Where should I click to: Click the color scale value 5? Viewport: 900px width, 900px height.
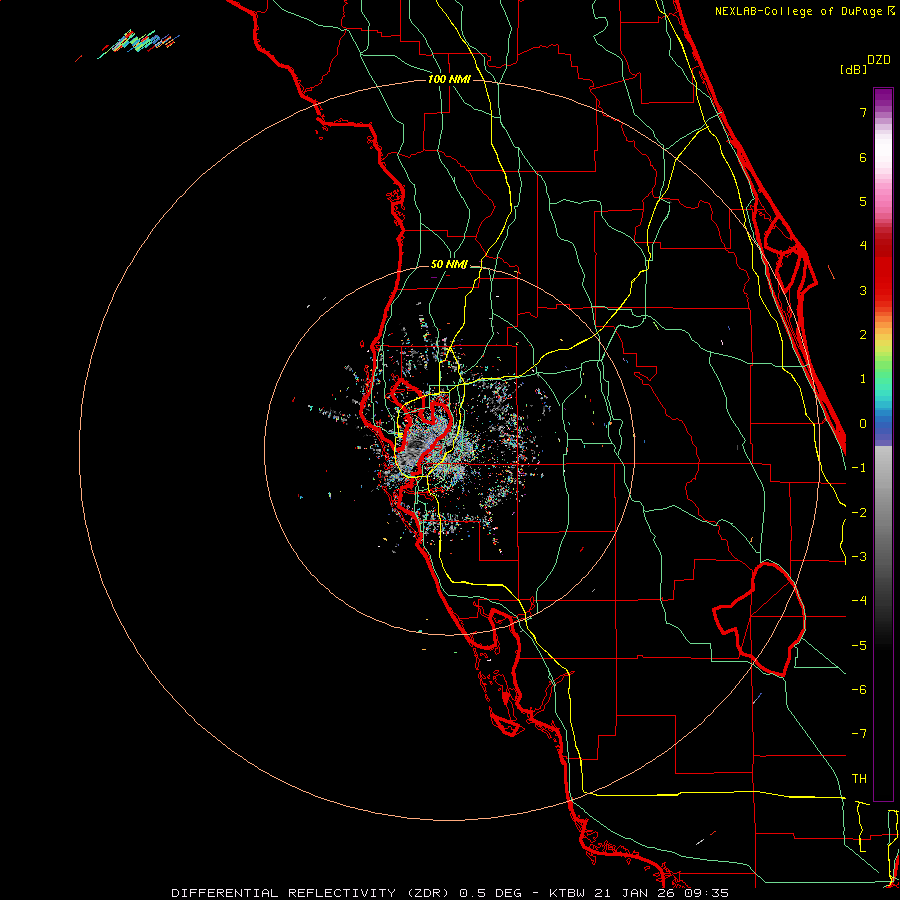(863, 201)
